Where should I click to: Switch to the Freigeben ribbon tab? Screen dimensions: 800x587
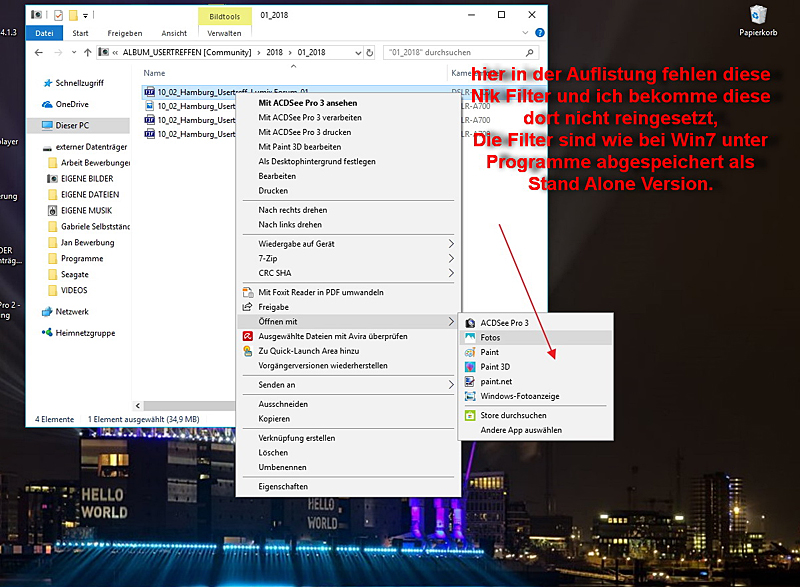(x=125, y=33)
